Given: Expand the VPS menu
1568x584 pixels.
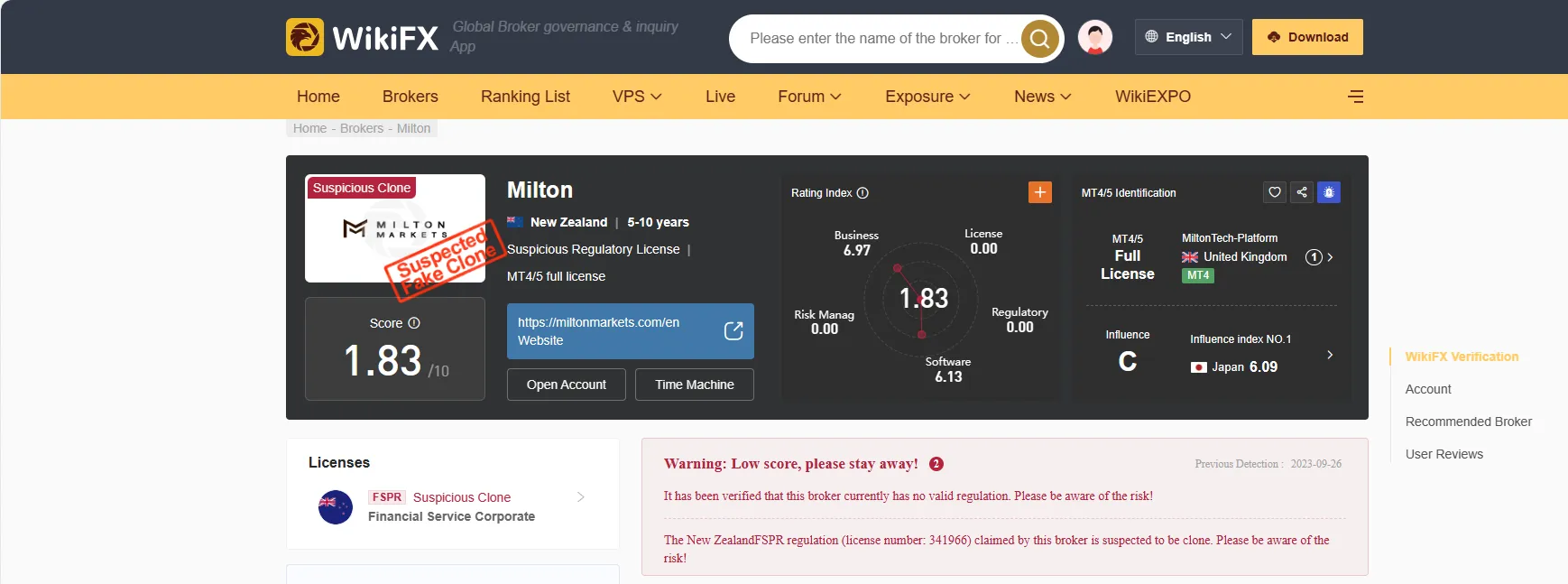Looking at the screenshot, I should click(637, 97).
